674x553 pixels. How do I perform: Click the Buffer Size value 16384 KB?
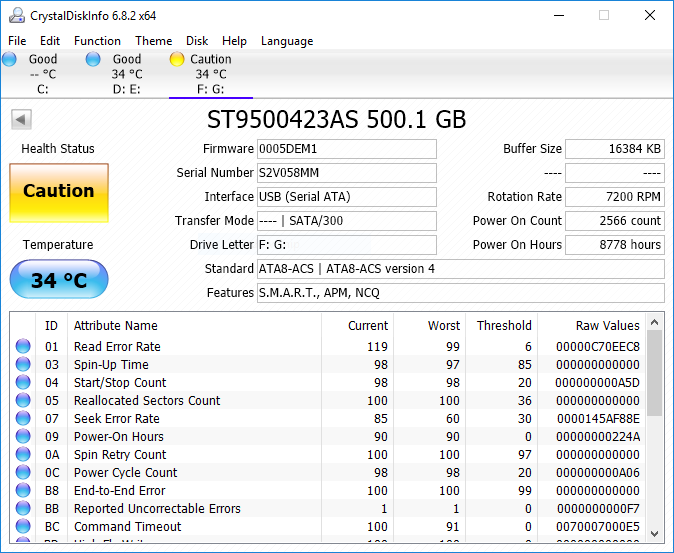click(x=615, y=149)
